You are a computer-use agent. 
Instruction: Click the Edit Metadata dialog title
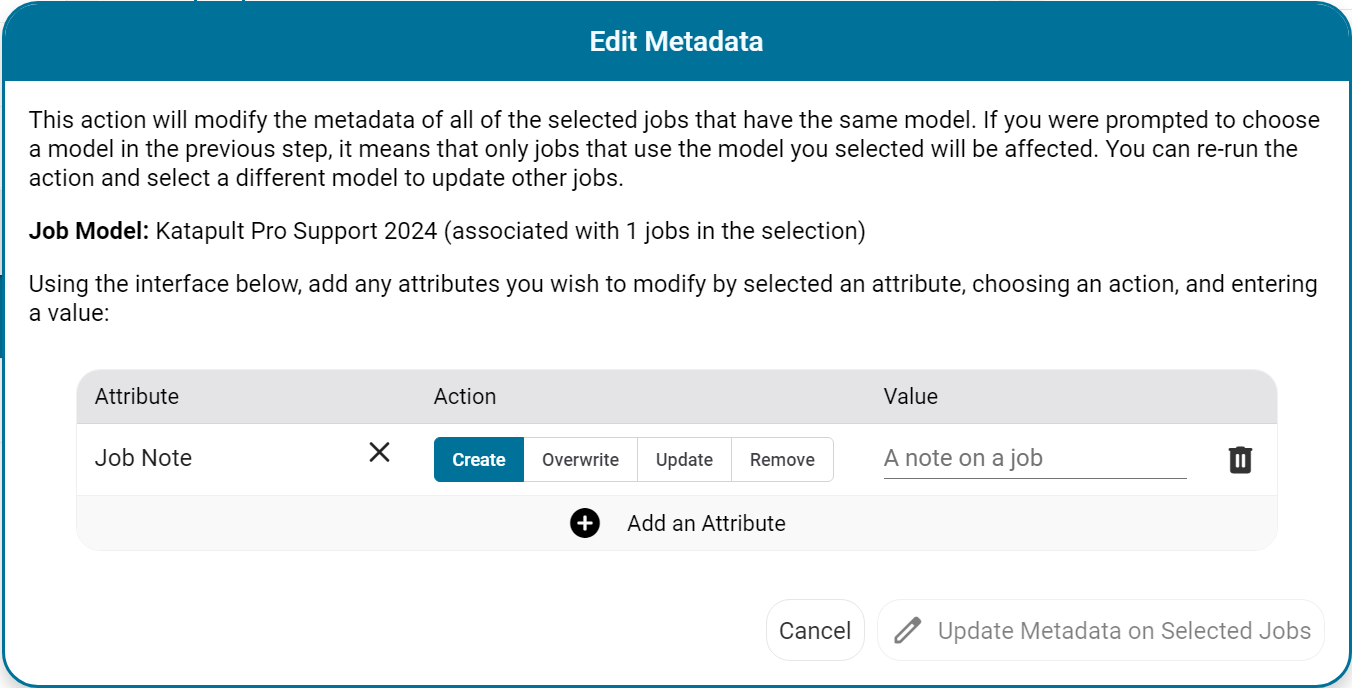click(676, 41)
